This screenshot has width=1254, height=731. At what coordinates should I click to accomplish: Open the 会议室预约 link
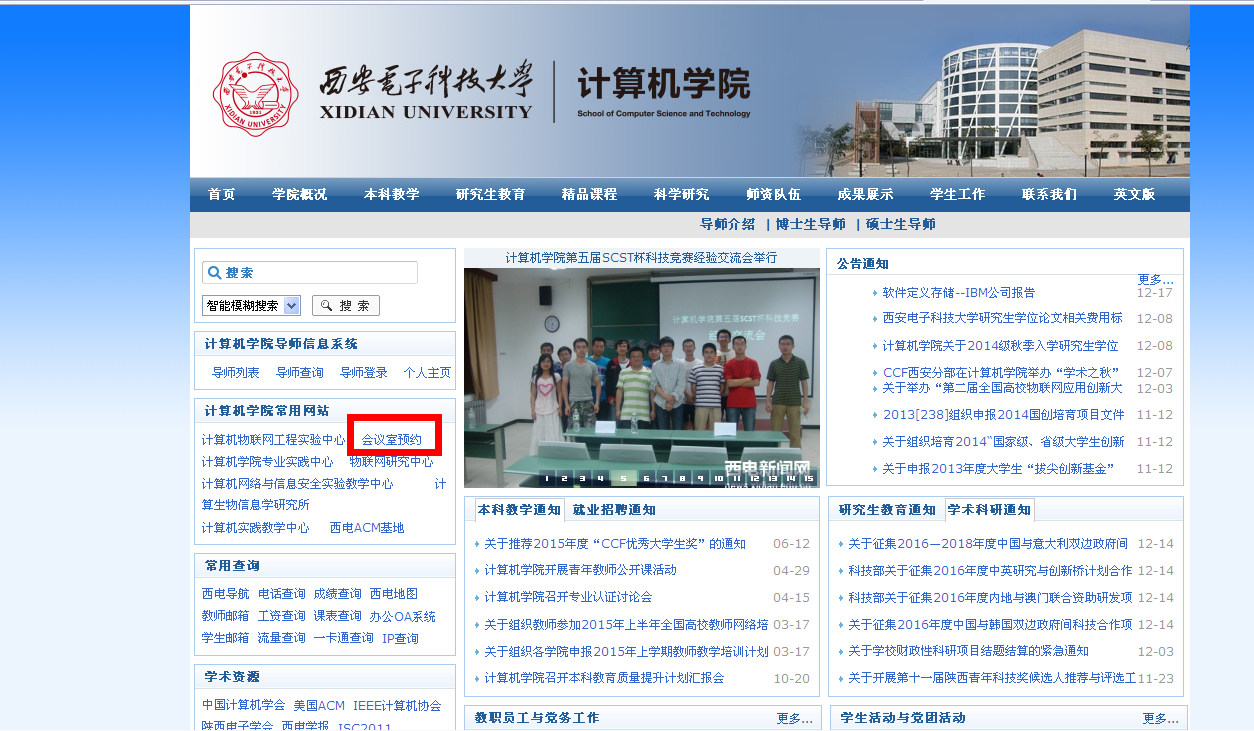coord(392,439)
